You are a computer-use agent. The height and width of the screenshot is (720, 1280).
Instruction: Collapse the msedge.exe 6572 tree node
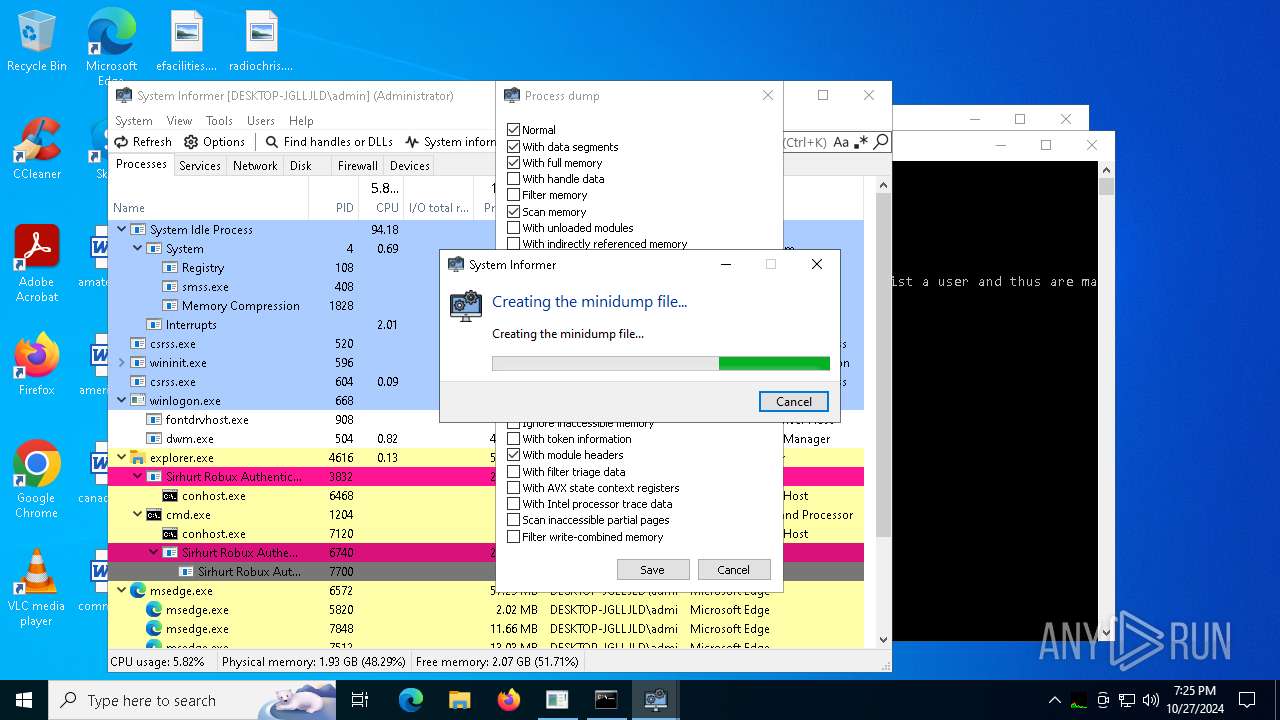[x=122, y=591]
